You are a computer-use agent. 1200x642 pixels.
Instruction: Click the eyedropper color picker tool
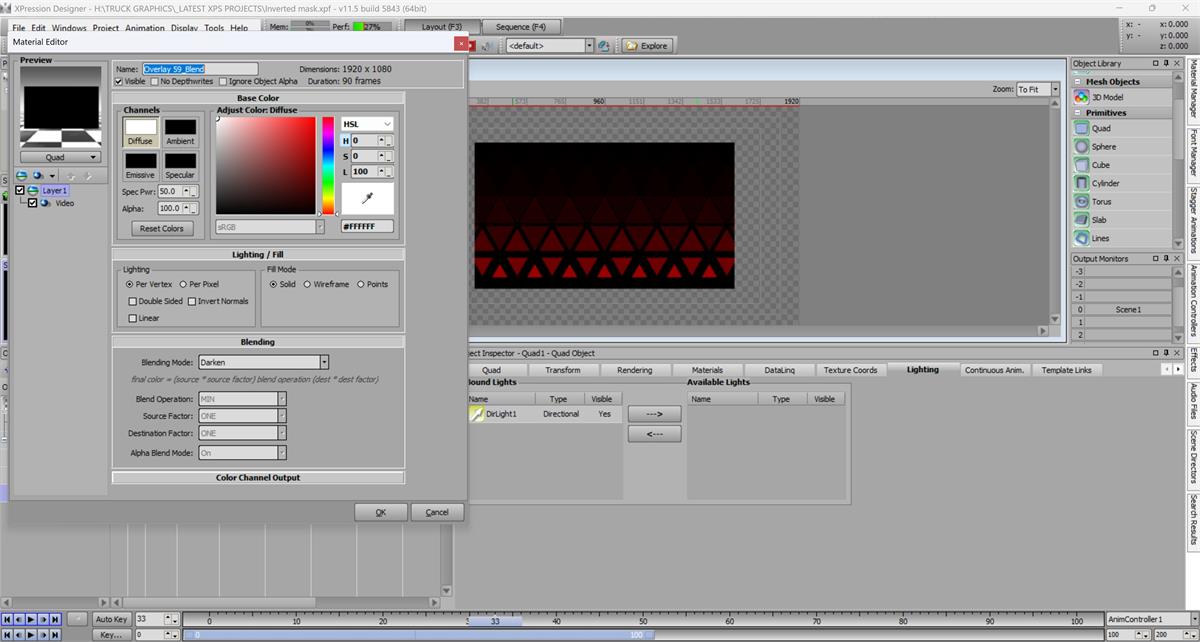(x=367, y=199)
